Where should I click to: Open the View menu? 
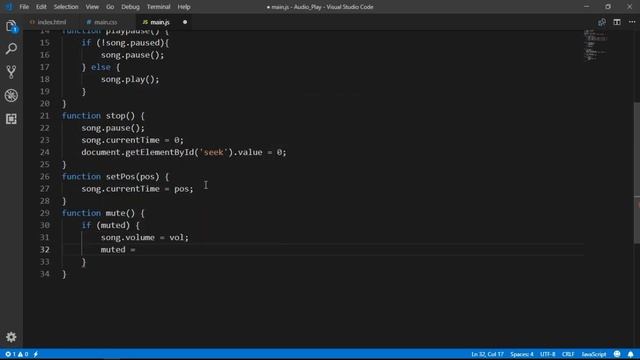(92, 7)
